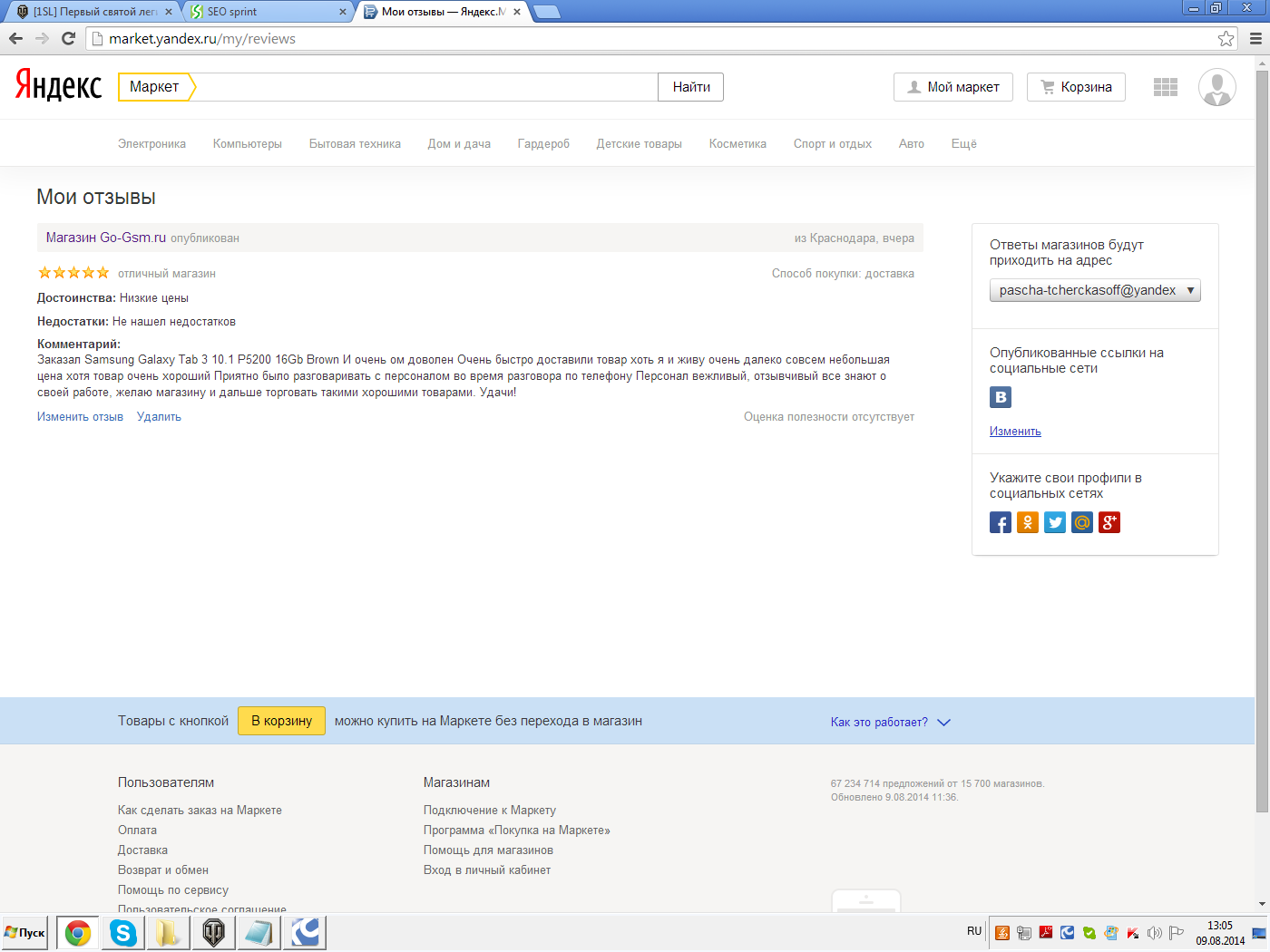Click the vertical page scrollbar
Viewport: 1270px width, 952px height.
1262,441
